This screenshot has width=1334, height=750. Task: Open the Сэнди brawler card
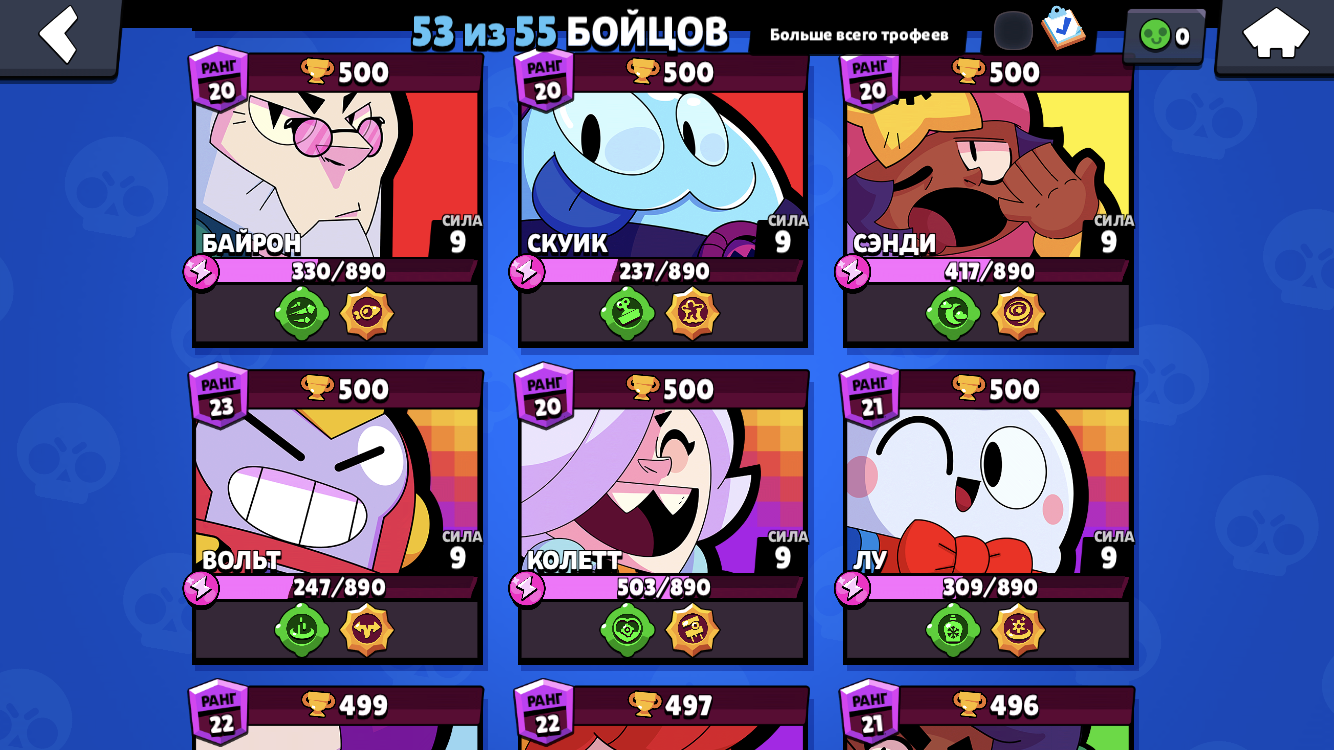[988, 200]
